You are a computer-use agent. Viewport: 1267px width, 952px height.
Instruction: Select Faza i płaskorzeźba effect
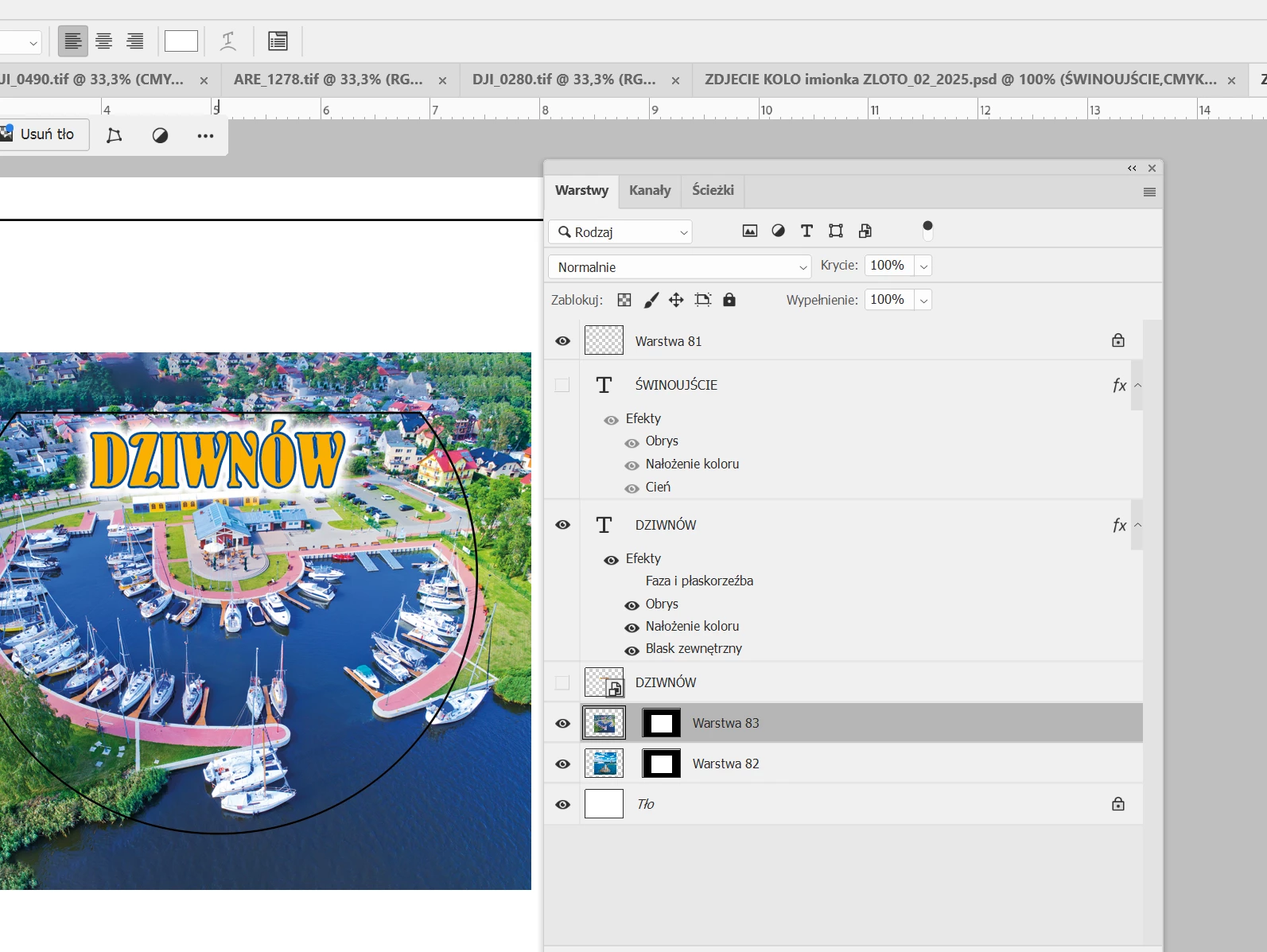click(699, 581)
